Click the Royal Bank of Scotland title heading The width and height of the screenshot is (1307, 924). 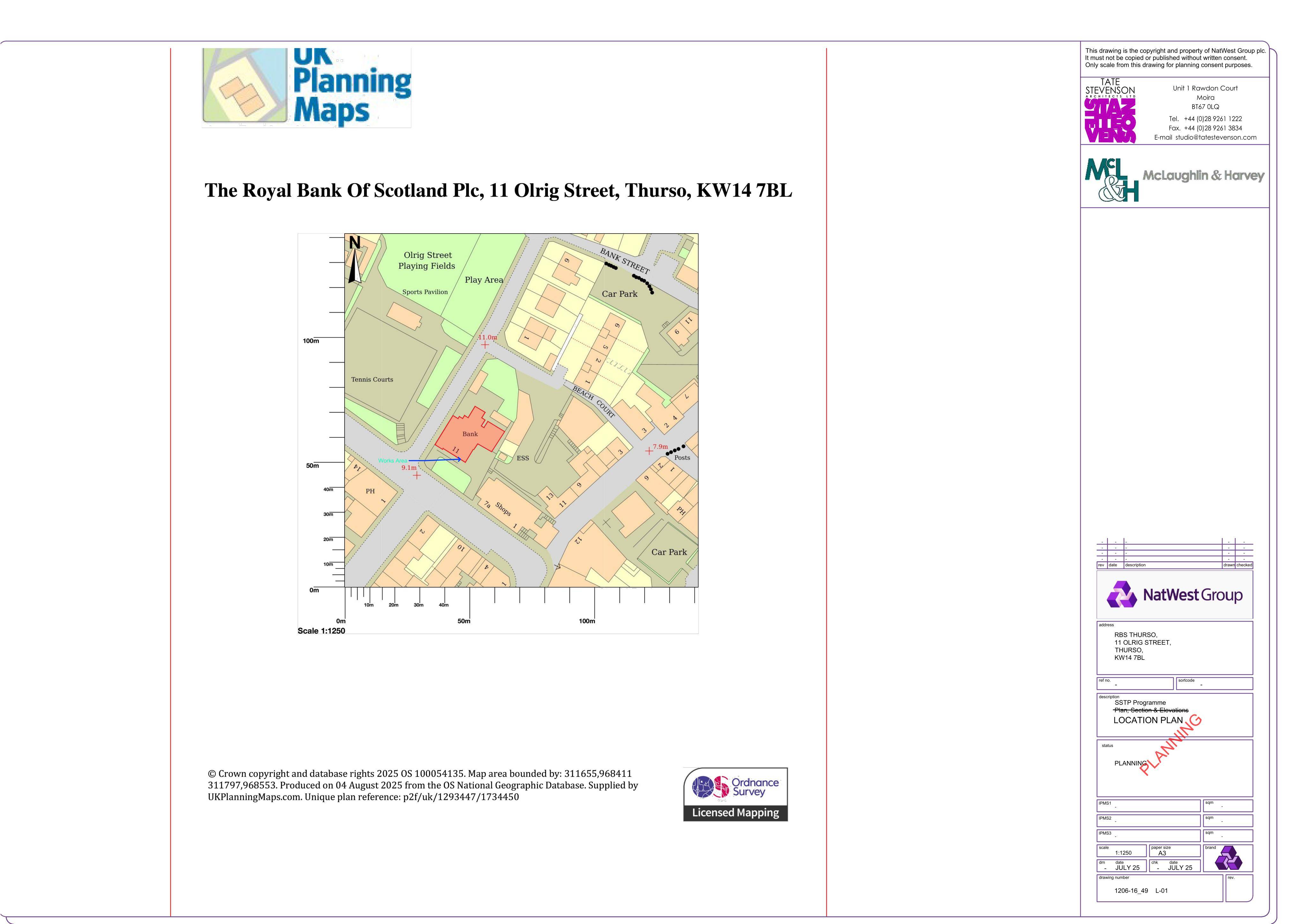tap(498, 190)
